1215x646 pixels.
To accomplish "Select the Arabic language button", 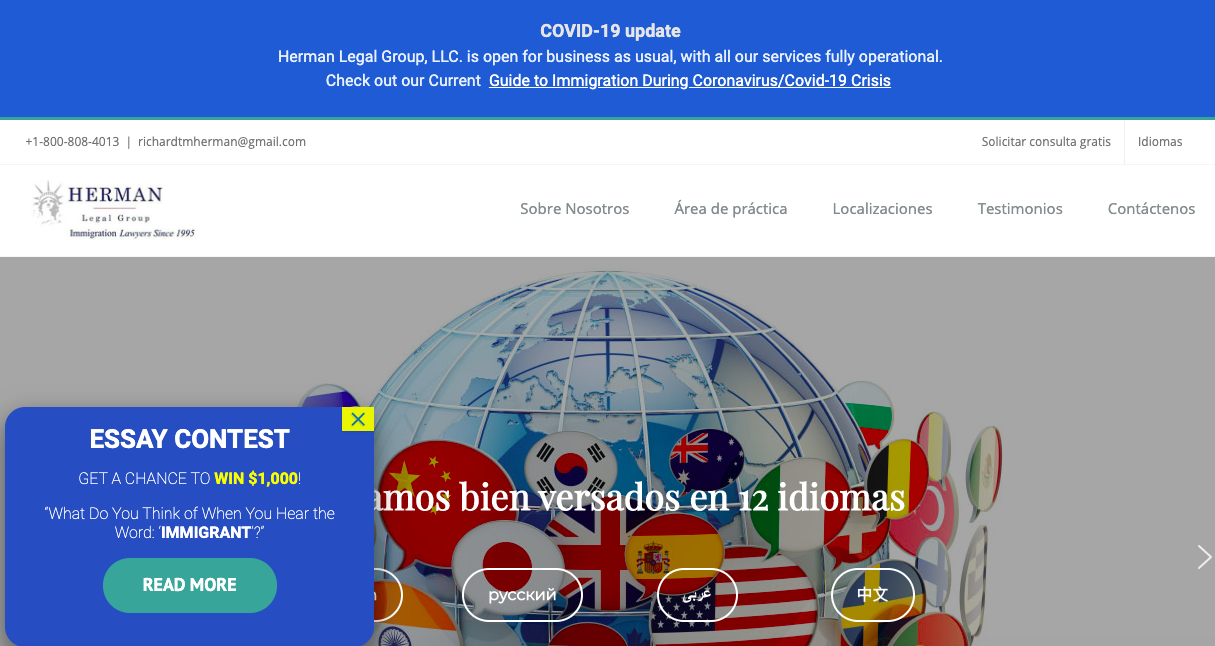I will click(697, 595).
